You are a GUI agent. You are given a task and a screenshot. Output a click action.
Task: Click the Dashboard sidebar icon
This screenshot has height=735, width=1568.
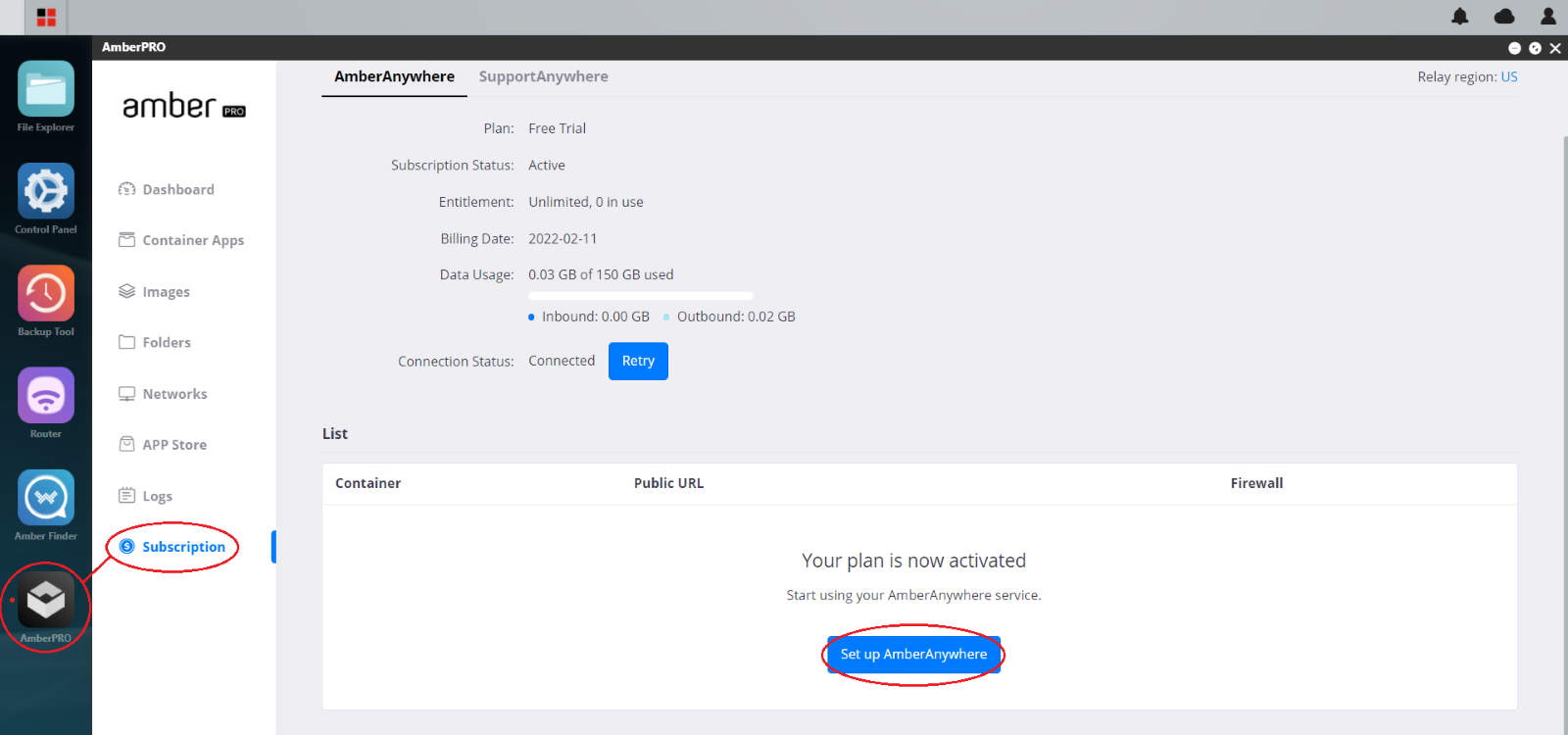pos(127,189)
